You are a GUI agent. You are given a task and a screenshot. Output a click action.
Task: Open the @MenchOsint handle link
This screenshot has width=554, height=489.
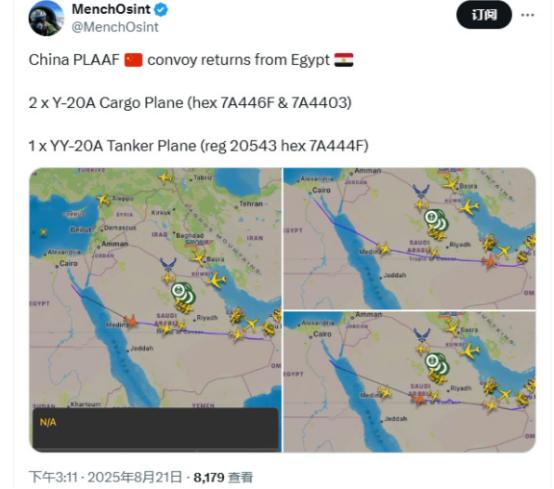(x=115, y=27)
